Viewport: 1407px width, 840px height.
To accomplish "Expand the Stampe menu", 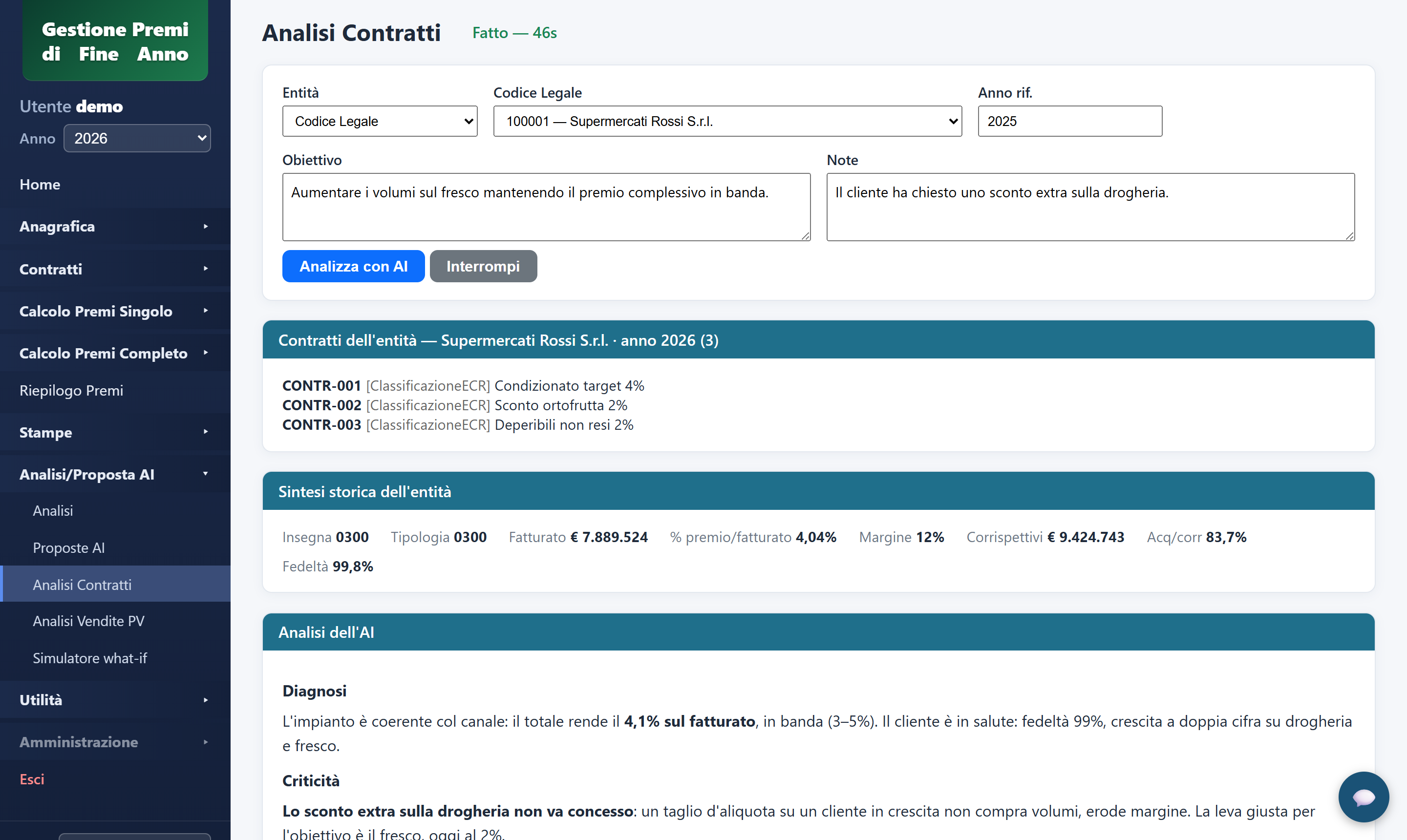I will click(x=115, y=432).
